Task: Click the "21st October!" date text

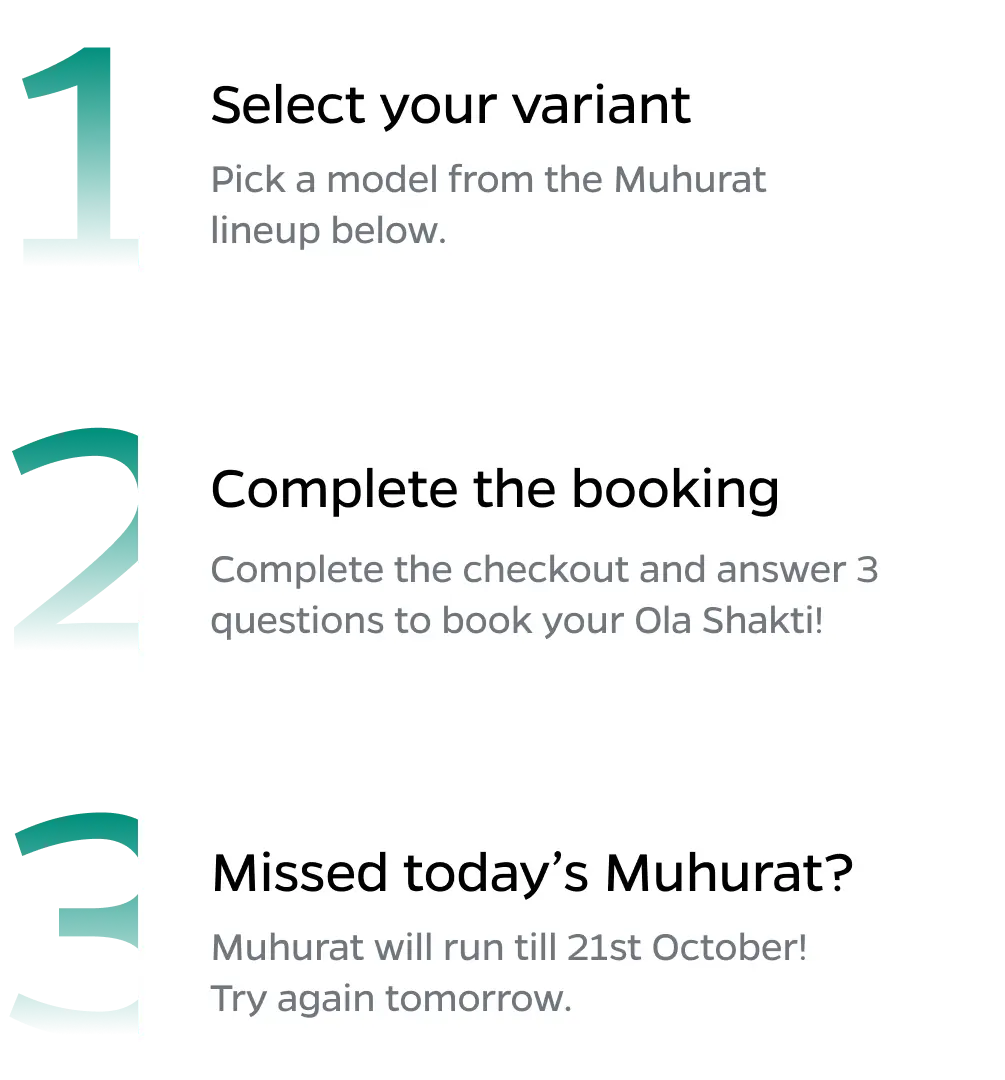Action: tap(686, 947)
